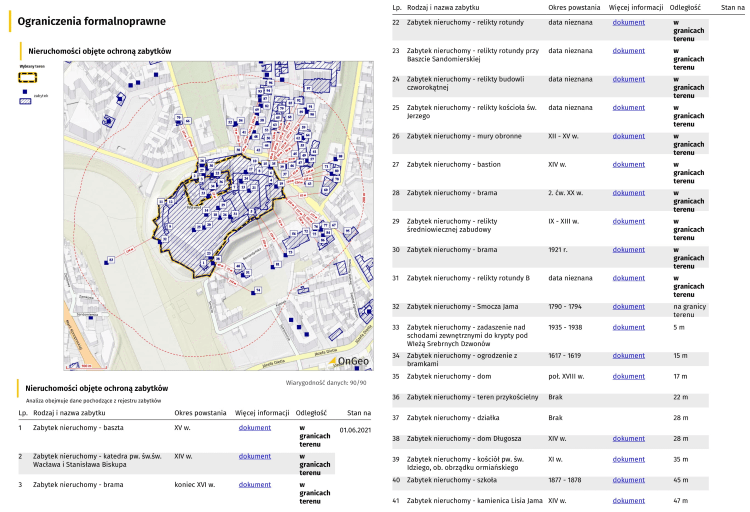This screenshot has height=512, width=750.
Task: Click the 22 m distance value
Action: point(681,397)
